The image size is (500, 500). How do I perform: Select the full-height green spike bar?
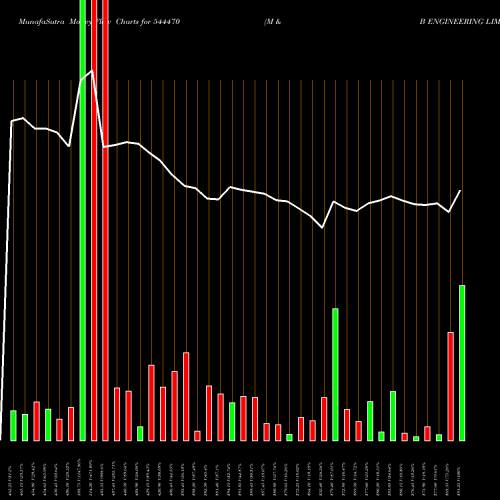[83, 220]
